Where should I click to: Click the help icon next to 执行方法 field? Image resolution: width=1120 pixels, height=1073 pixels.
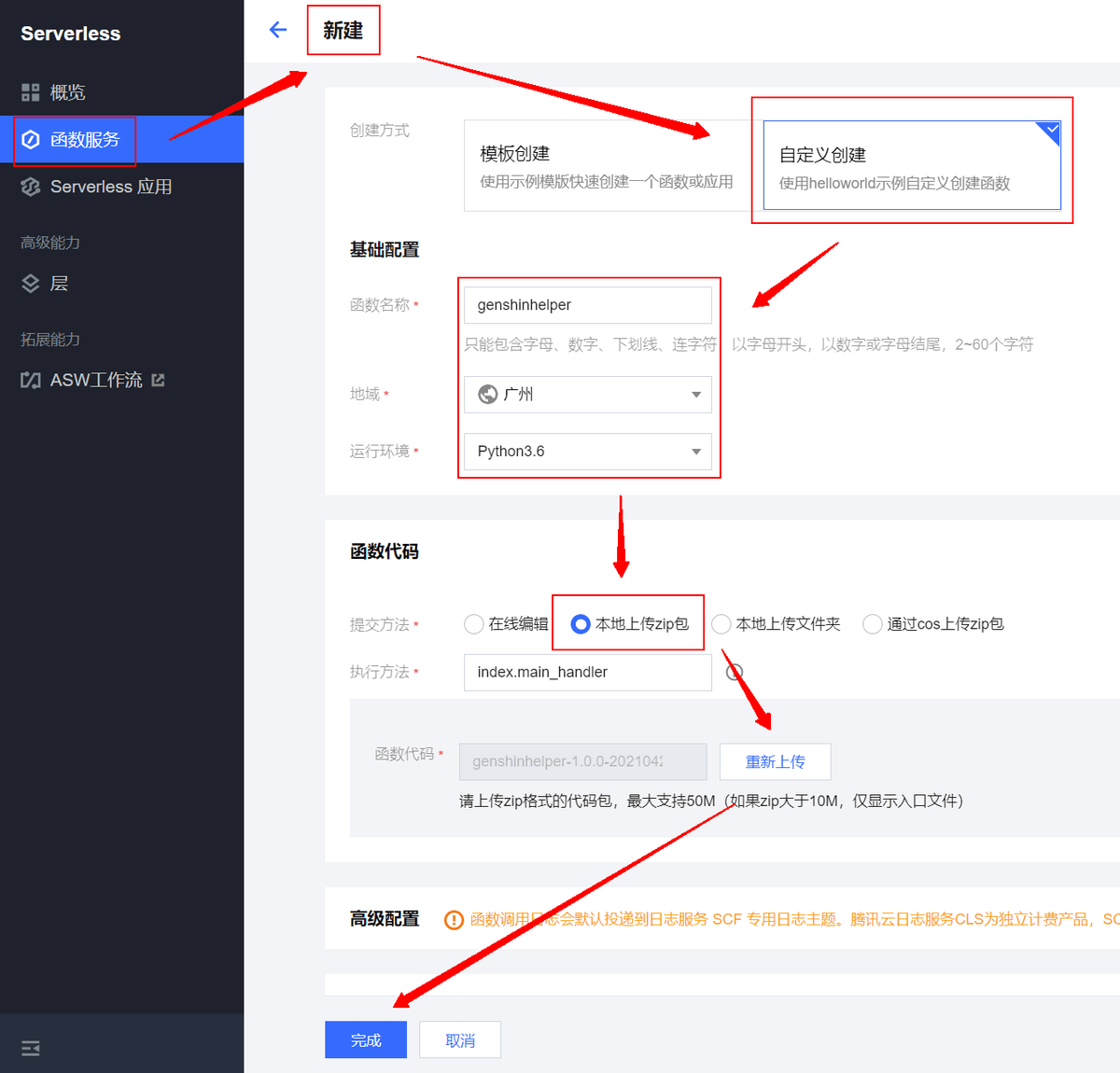(x=735, y=672)
